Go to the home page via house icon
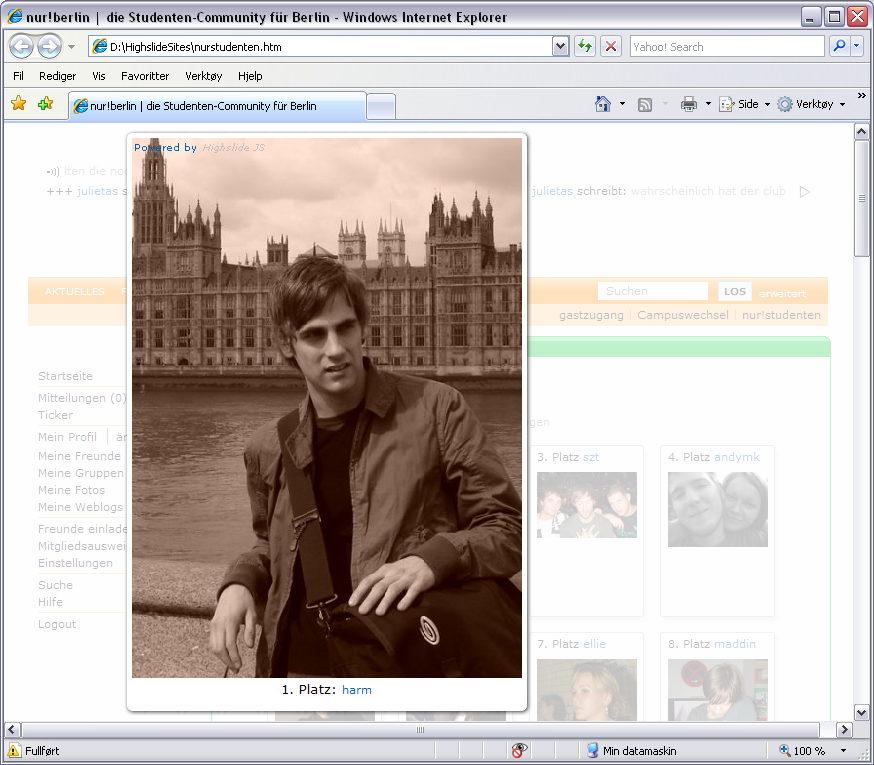Viewport: 874px width, 765px height. click(x=603, y=104)
